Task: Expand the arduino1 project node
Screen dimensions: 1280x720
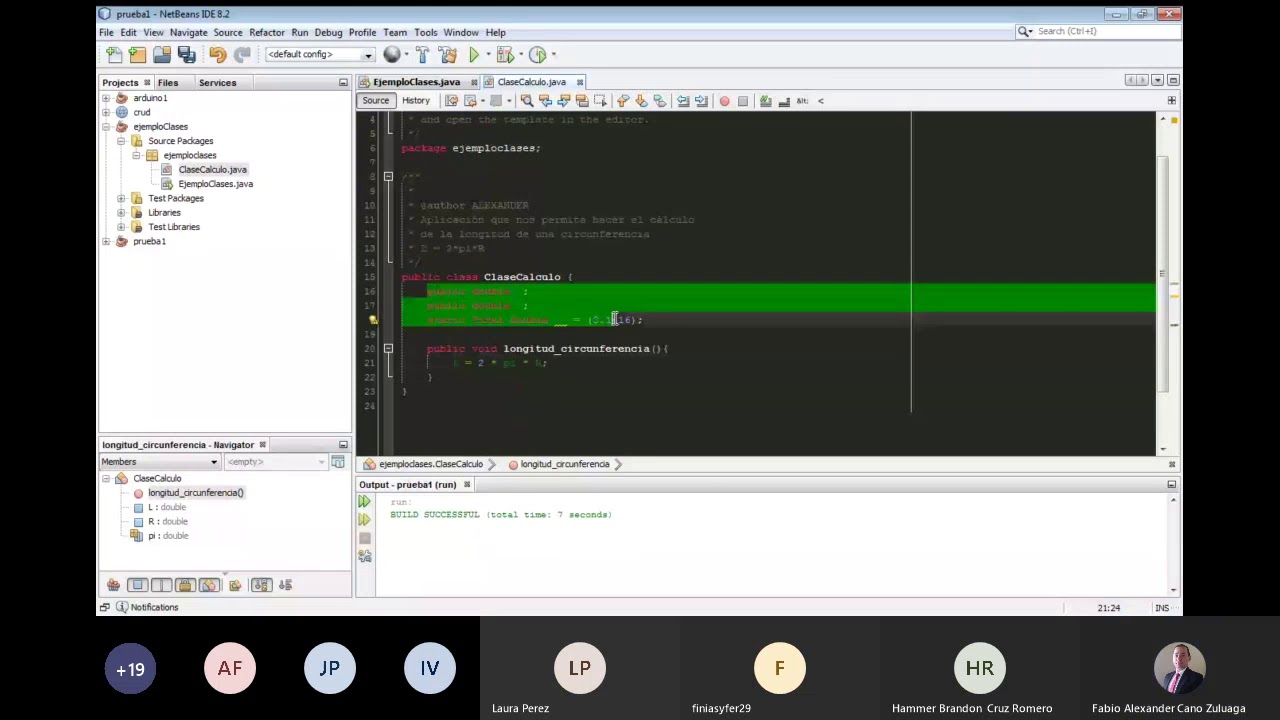Action: tap(106, 98)
